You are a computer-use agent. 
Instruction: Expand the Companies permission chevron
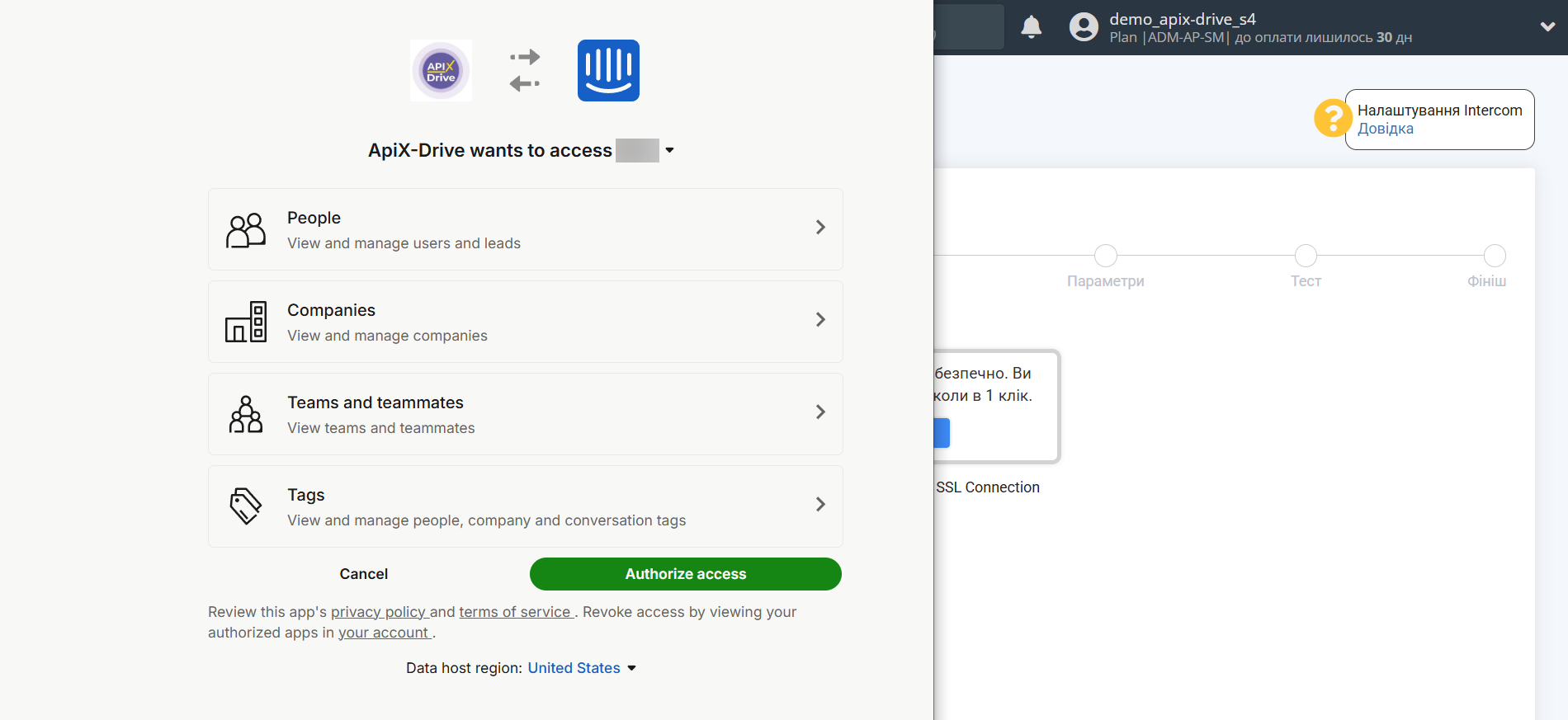tap(819, 320)
